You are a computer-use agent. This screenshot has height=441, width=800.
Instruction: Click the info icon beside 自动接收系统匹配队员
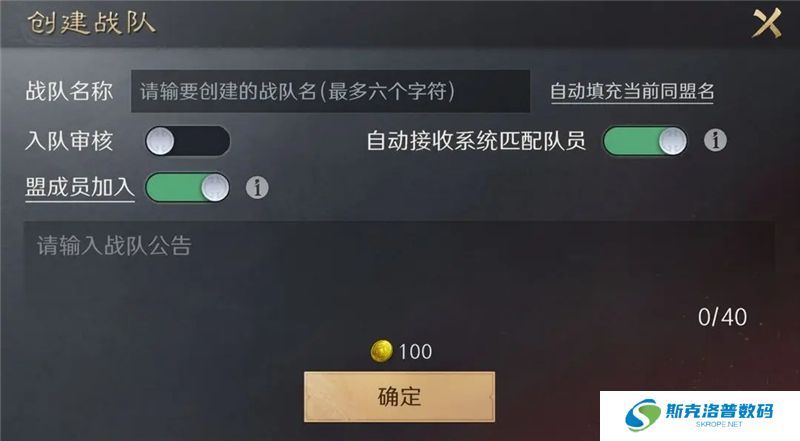[715, 140]
